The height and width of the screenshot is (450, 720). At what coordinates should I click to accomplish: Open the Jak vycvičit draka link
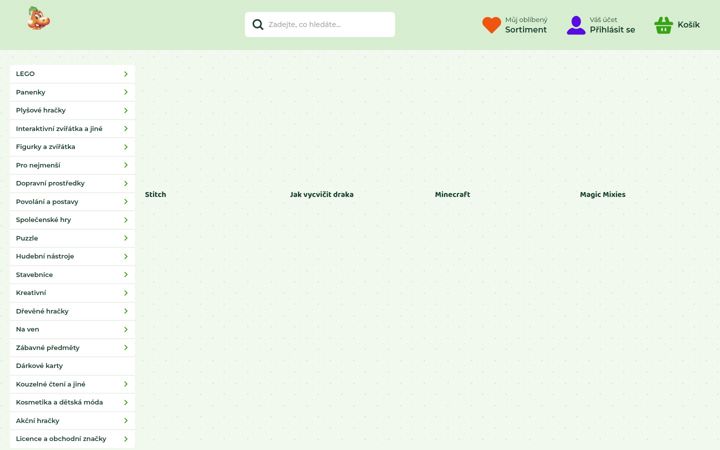321,194
